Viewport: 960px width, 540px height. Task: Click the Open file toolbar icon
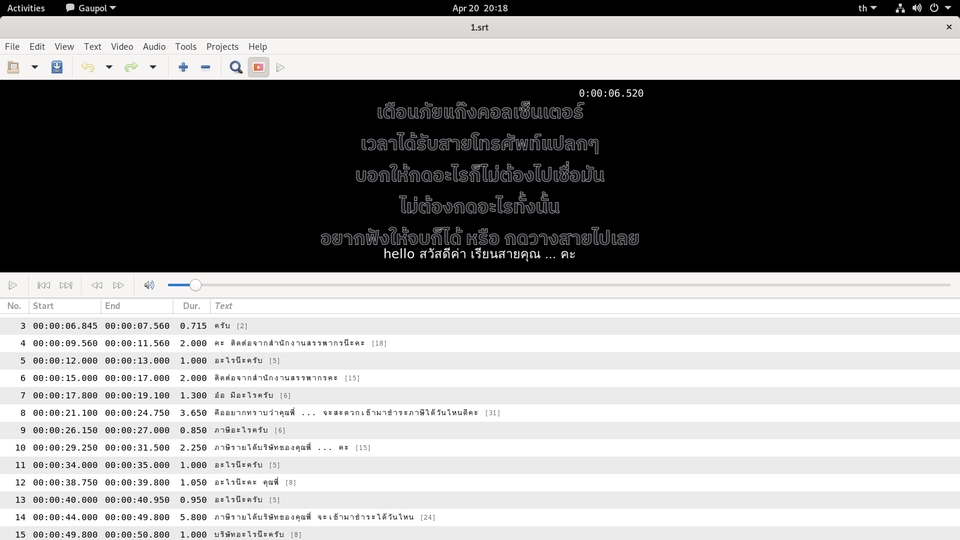[13, 67]
